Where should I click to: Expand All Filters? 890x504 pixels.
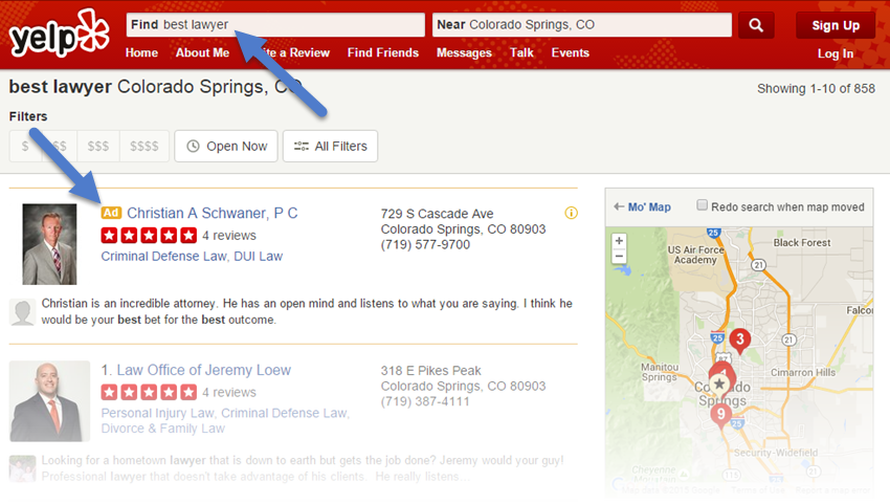point(330,146)
